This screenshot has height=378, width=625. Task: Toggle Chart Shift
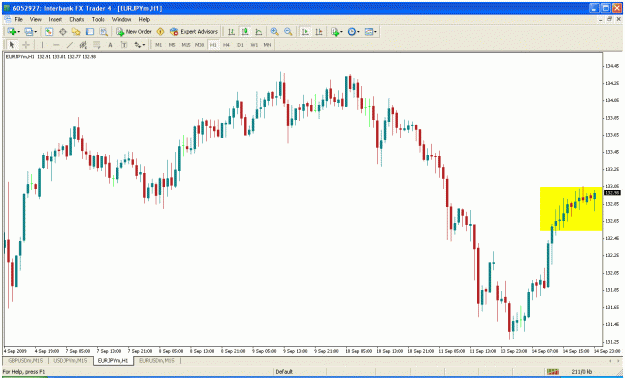[x=319, y=32]
